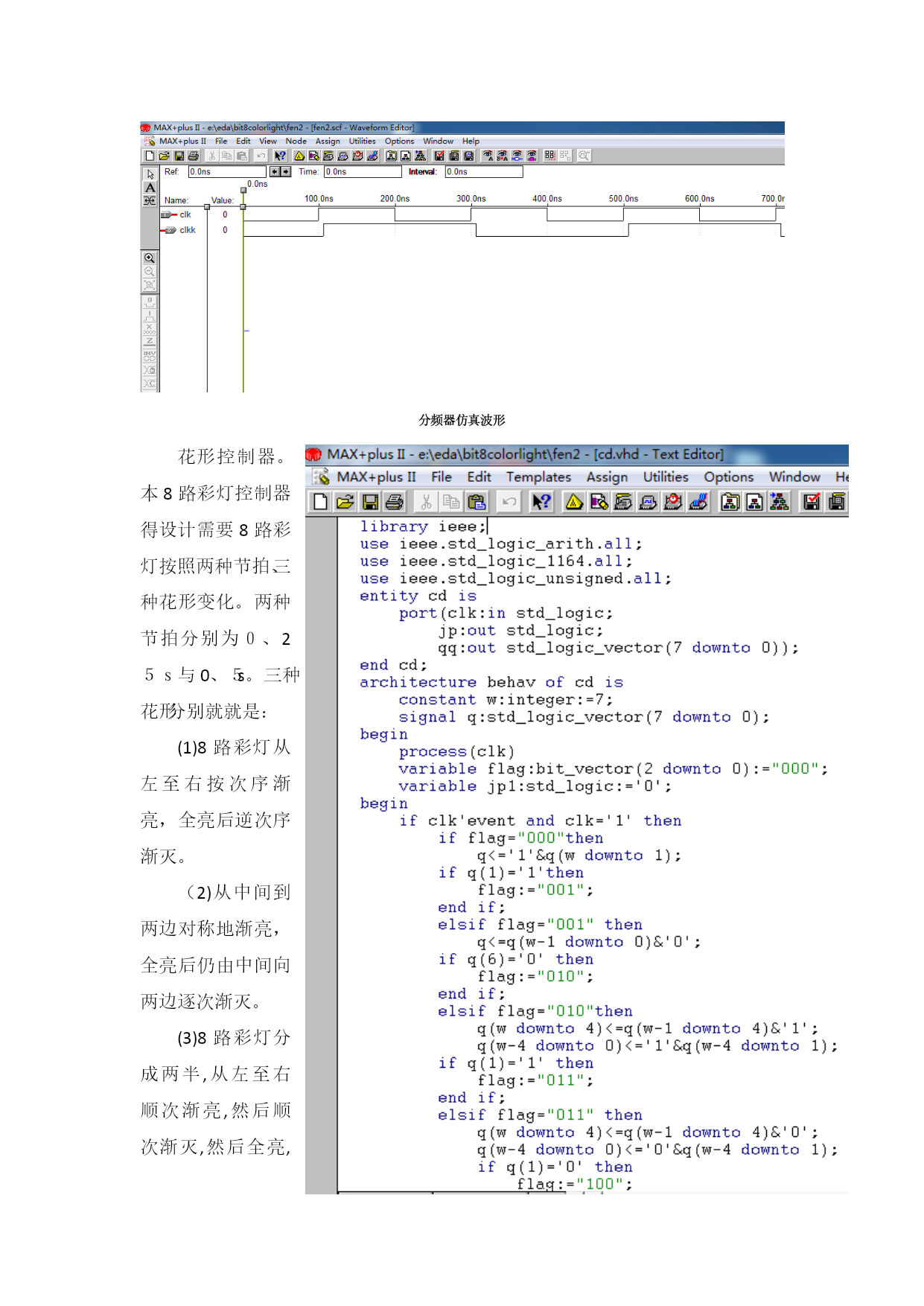Image resolution: width=924 pixels, height=1306 pixels.
Task: Click the 'architecture behav of cd is' line
Action: point(491,682)
